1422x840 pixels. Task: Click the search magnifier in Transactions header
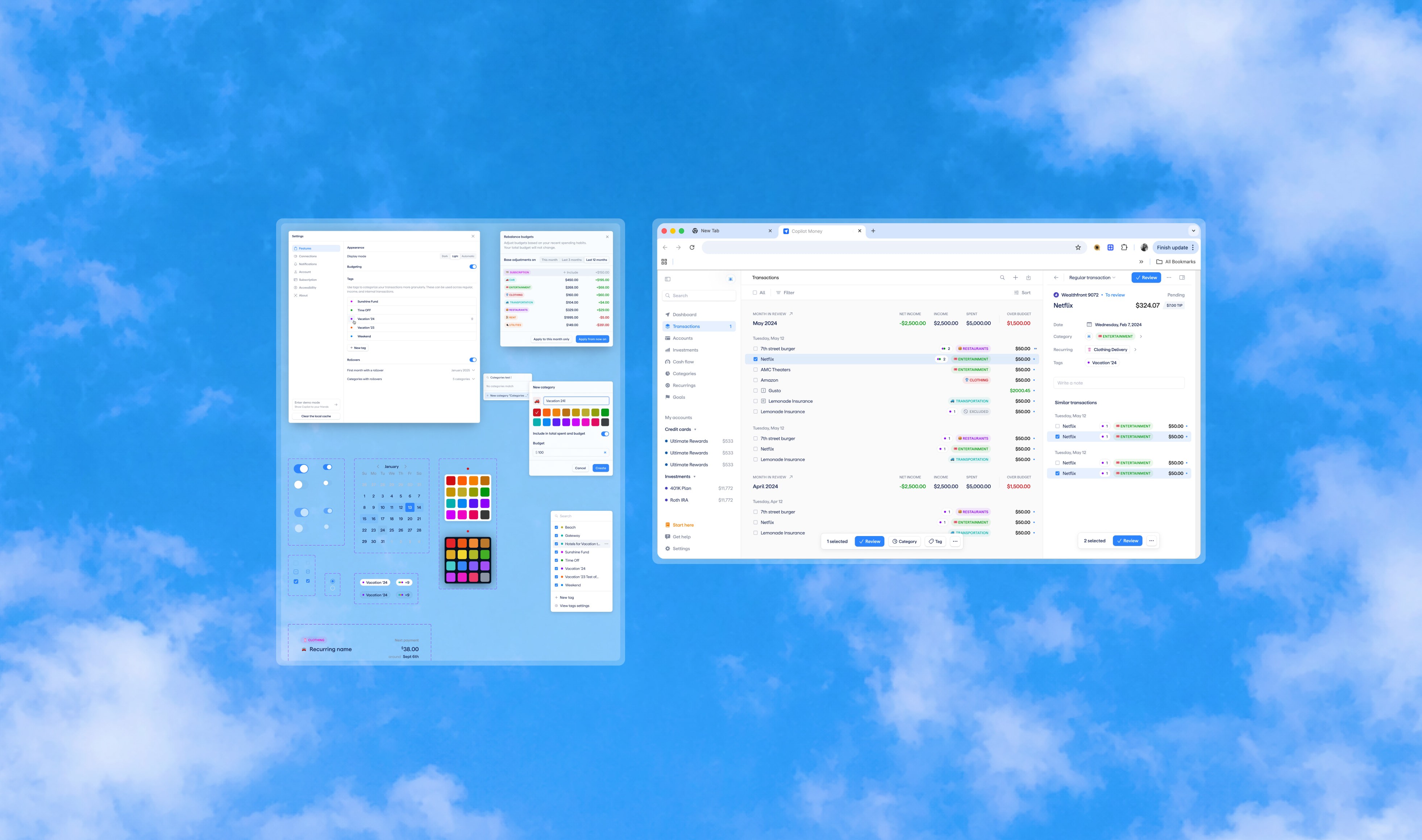click(x=1002, y=277)
